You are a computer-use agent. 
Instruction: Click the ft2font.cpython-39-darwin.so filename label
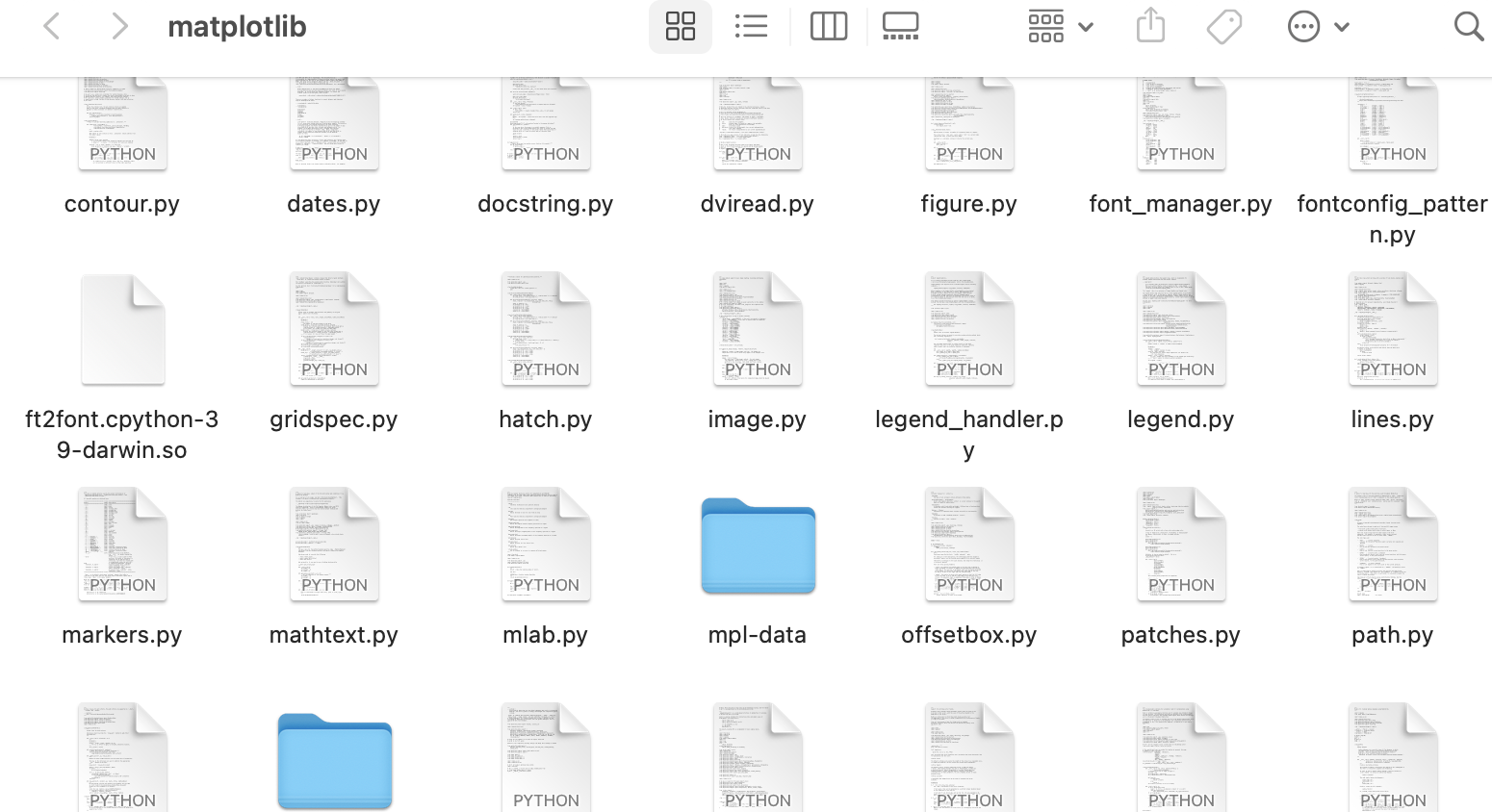point(122,434)
